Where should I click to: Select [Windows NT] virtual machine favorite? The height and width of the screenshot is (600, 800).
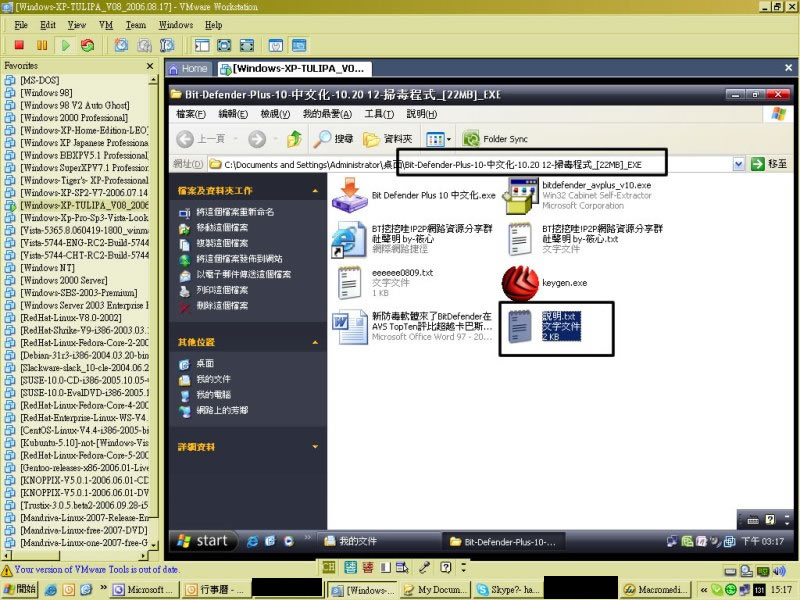pos(47,268)
